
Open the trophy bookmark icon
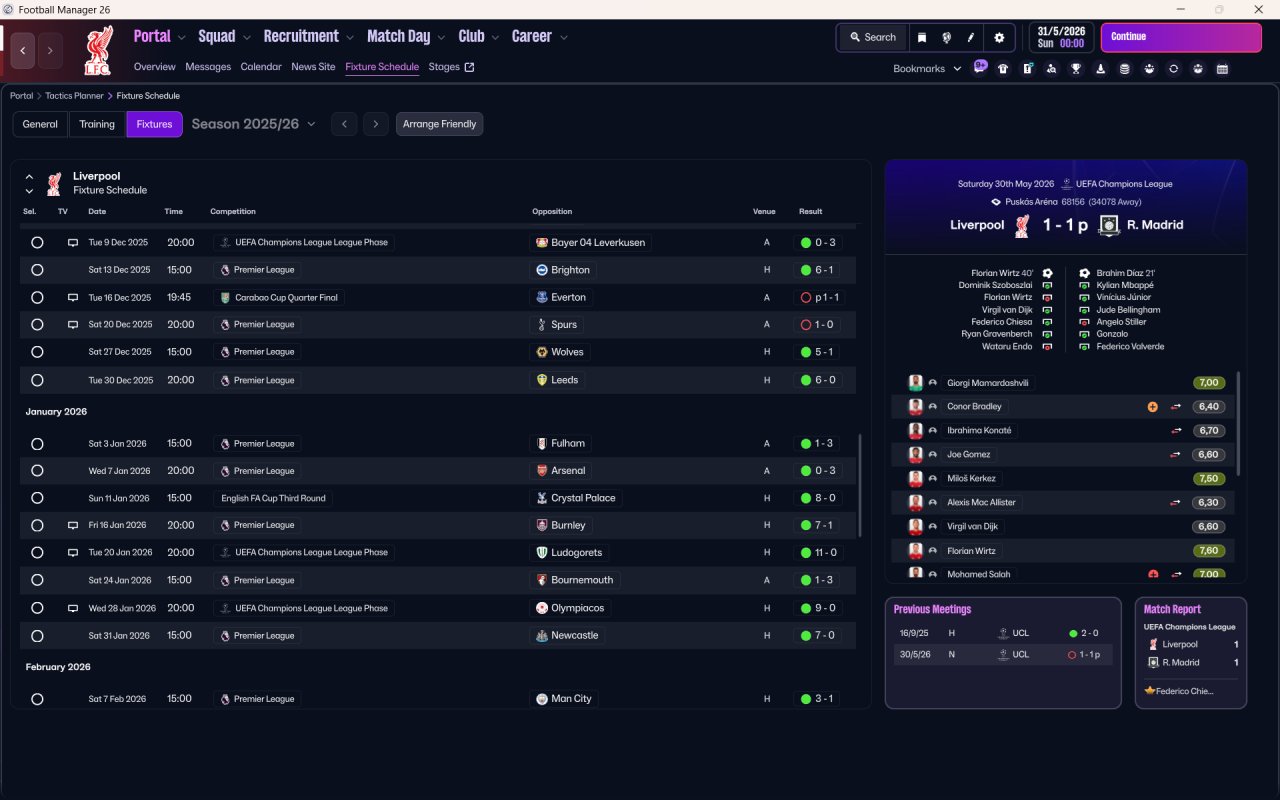click(x=1076, y=69)
